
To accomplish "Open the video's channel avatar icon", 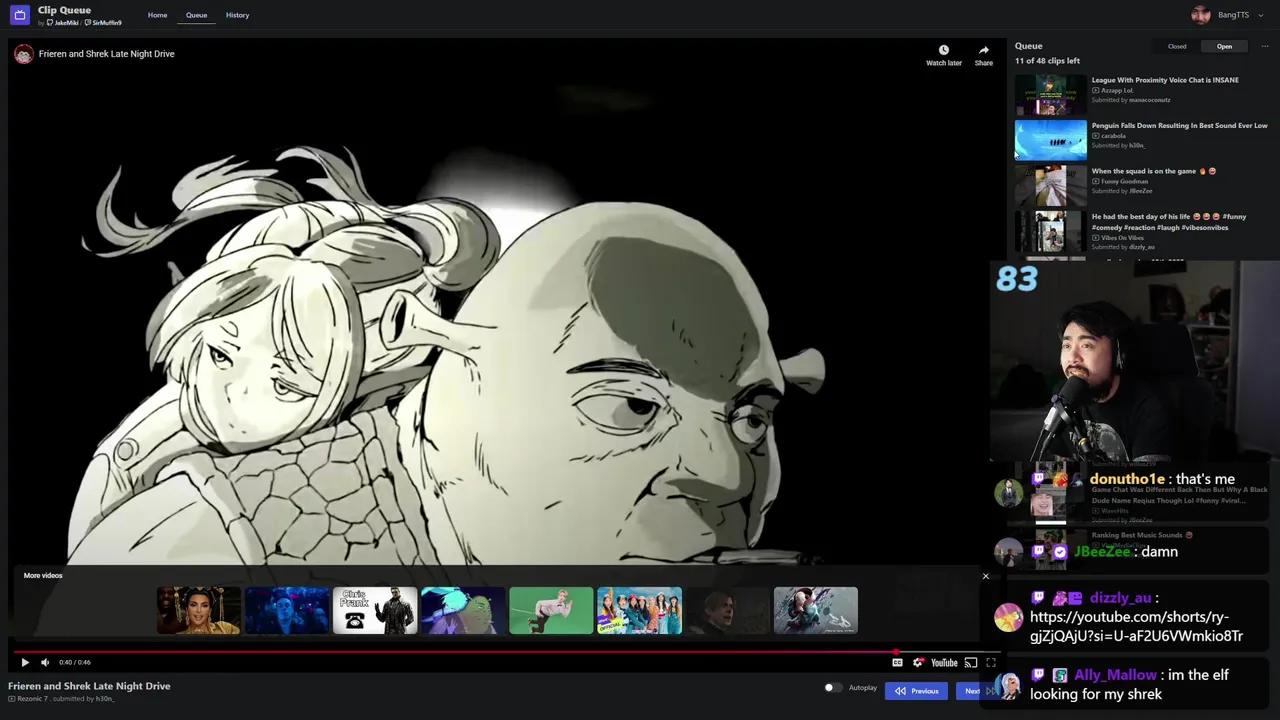I will click(23, 54).
